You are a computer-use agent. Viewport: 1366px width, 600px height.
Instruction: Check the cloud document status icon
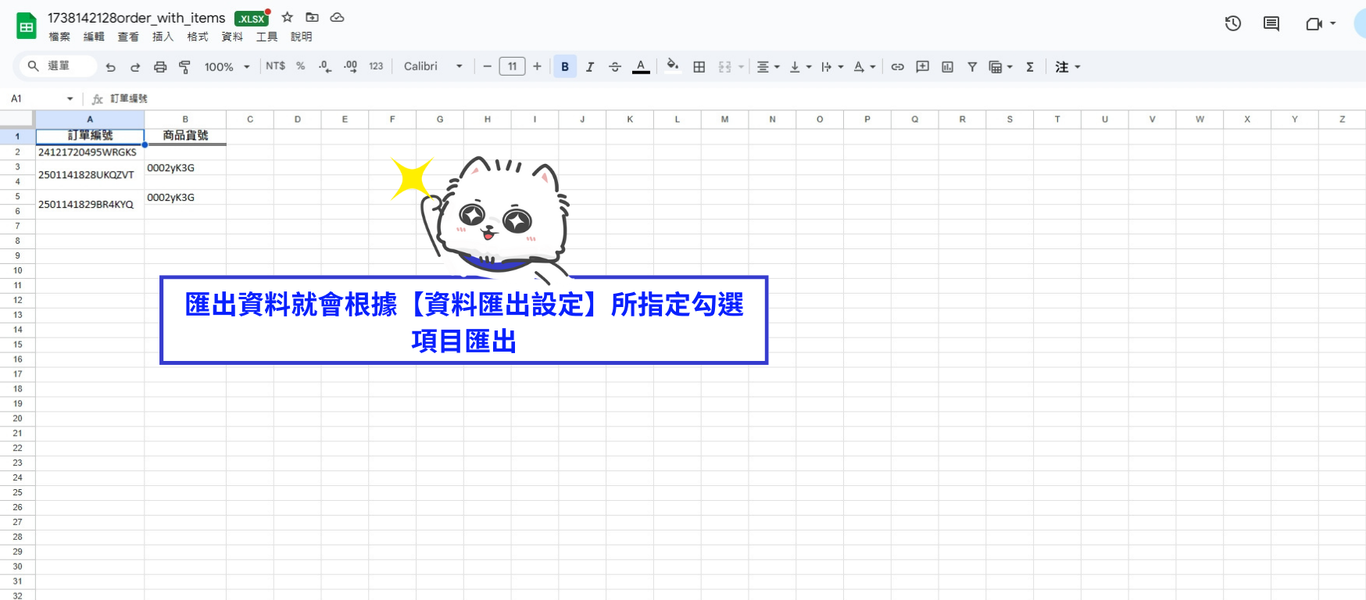(337, 18)
